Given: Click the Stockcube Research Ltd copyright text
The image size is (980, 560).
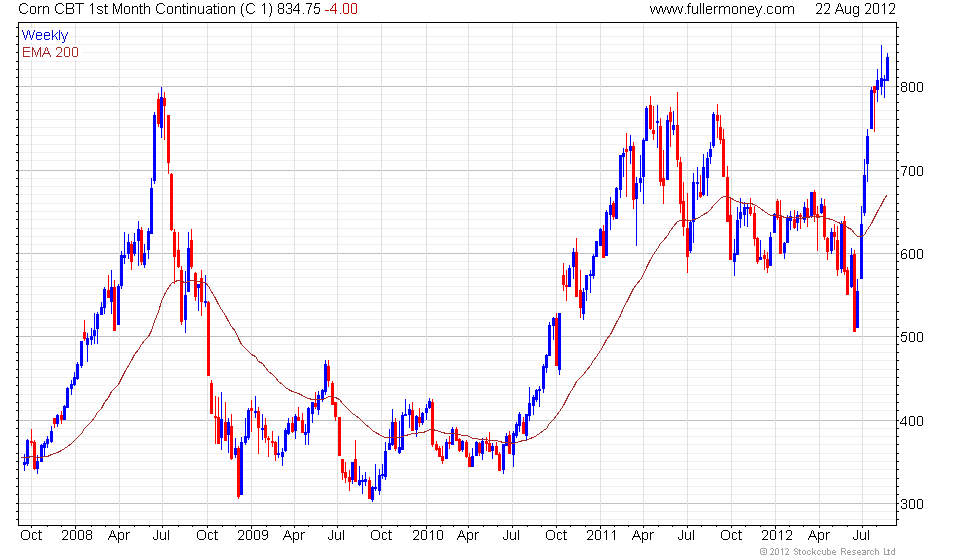Looking at the screenshot, I should (828, 552).
